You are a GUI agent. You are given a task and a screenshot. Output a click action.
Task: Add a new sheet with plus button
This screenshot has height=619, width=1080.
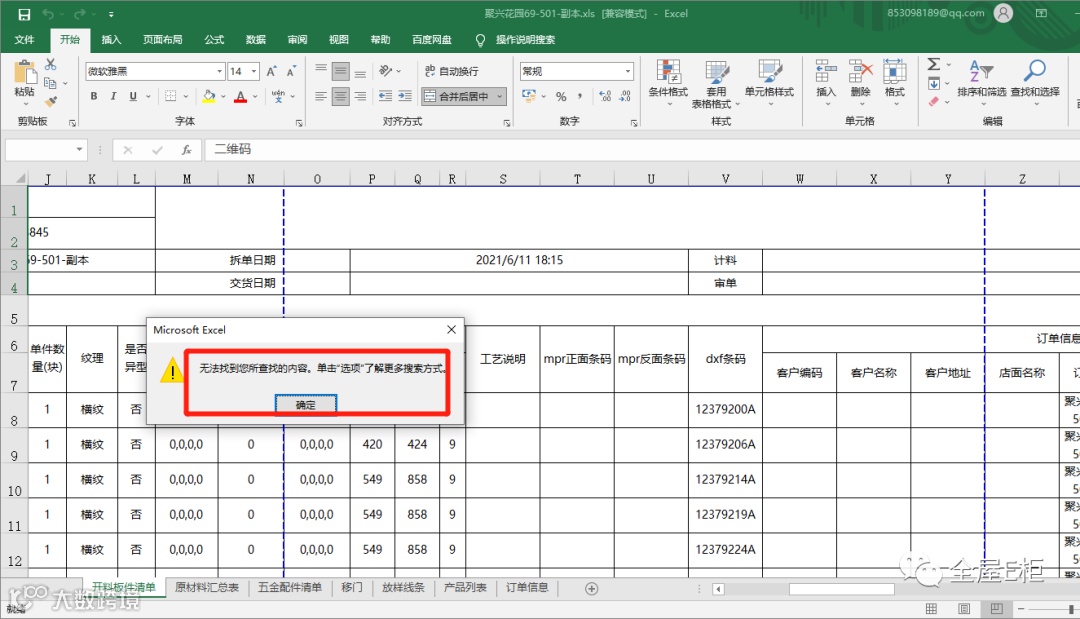pyautogui.click(x=591, y=588)
